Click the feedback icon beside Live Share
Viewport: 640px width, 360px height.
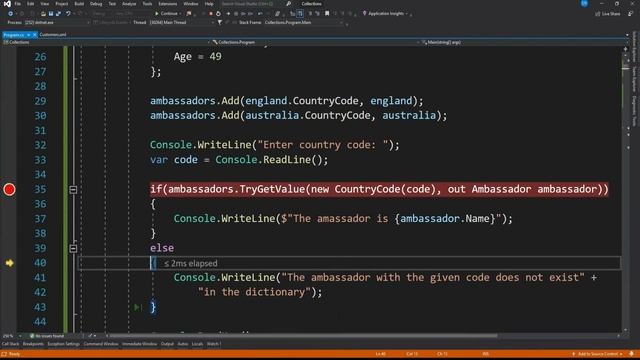pos(631,13)
